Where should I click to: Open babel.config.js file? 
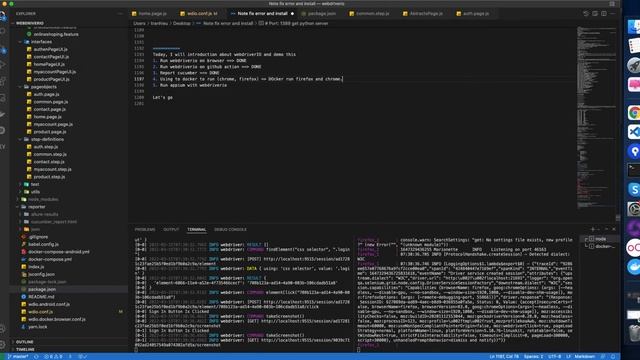click(43, 244)
